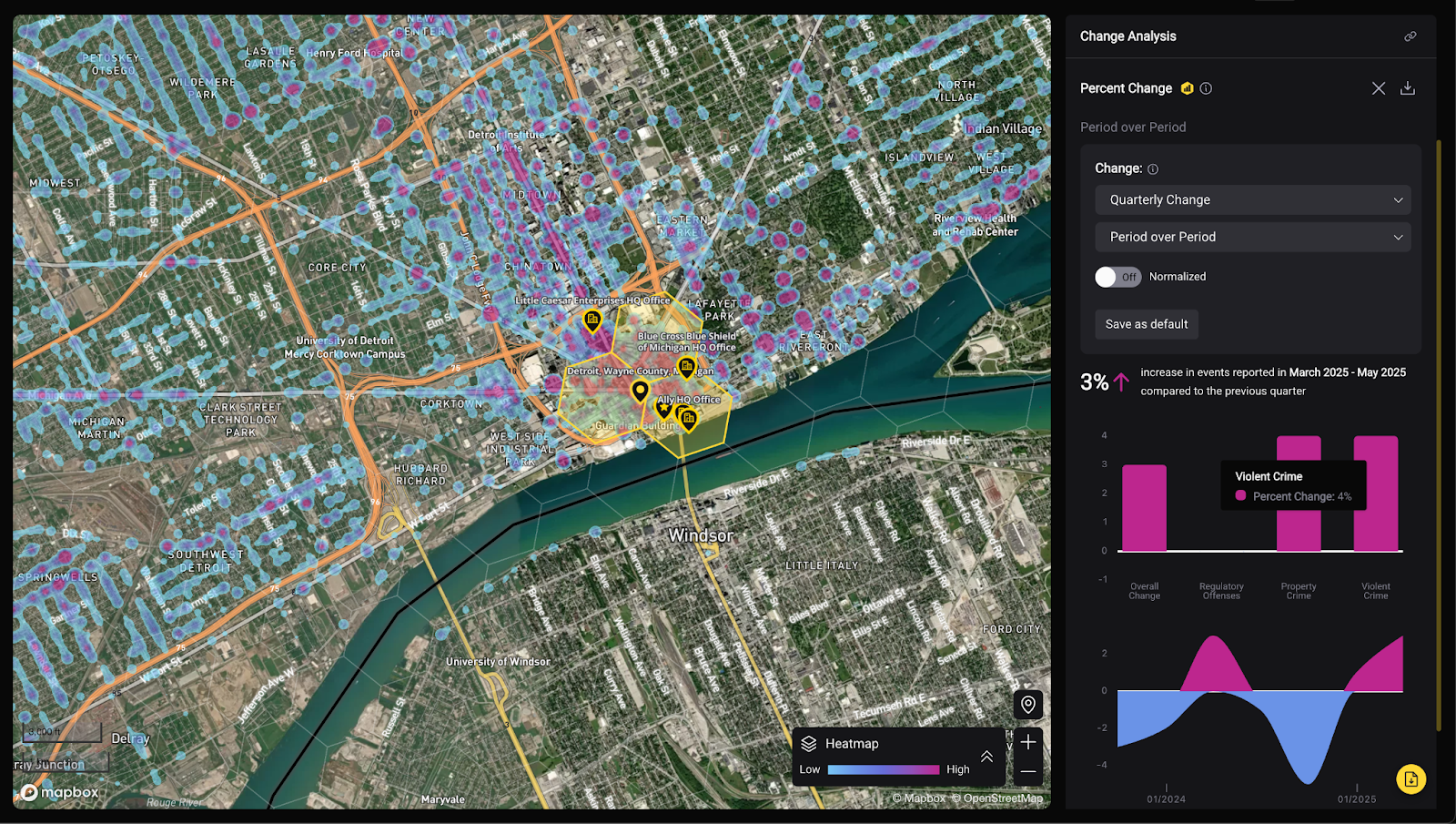
Task: Click the magenta upward arrow beside 3%
Action: pyautogui.click(x=1121, y=382)
